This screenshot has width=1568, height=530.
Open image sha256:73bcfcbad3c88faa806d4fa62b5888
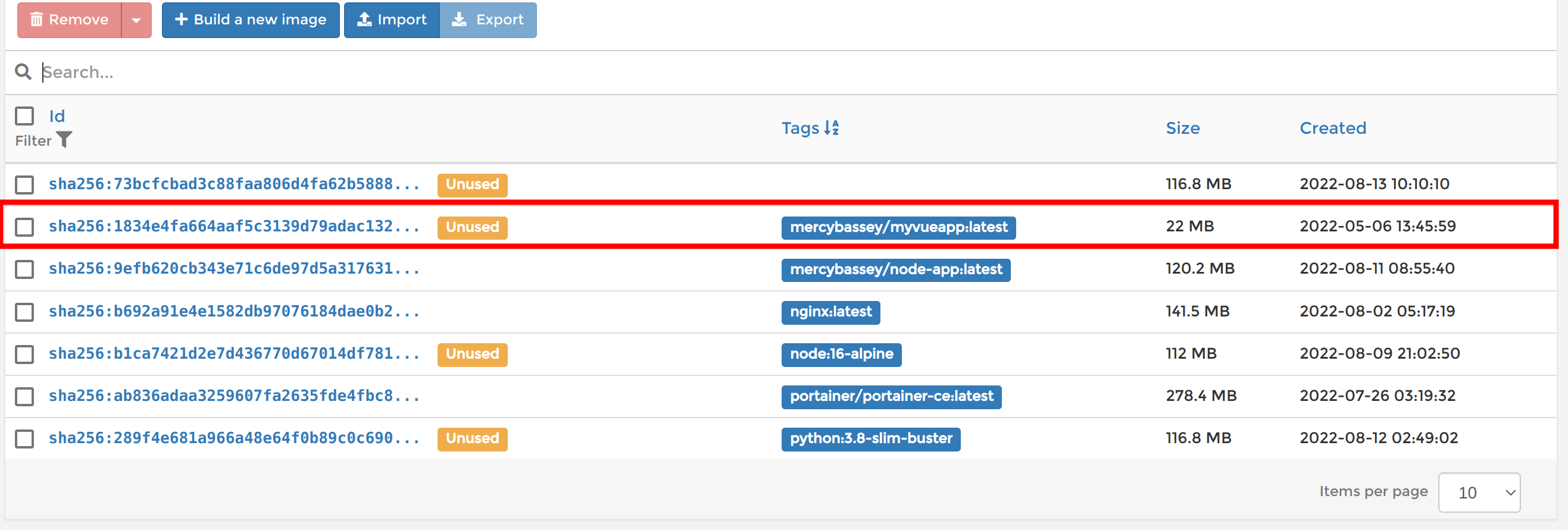point(235,184)
